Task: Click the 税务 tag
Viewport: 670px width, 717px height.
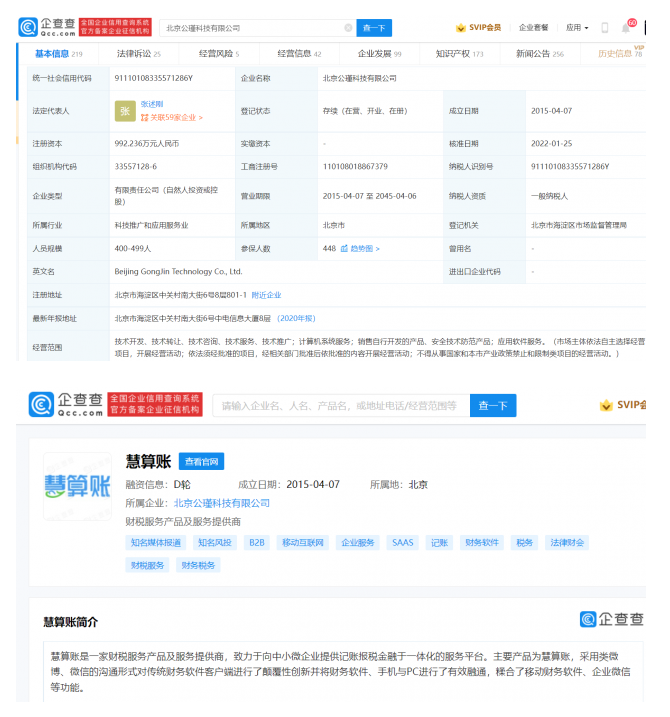Action: (x=524, y=542)
